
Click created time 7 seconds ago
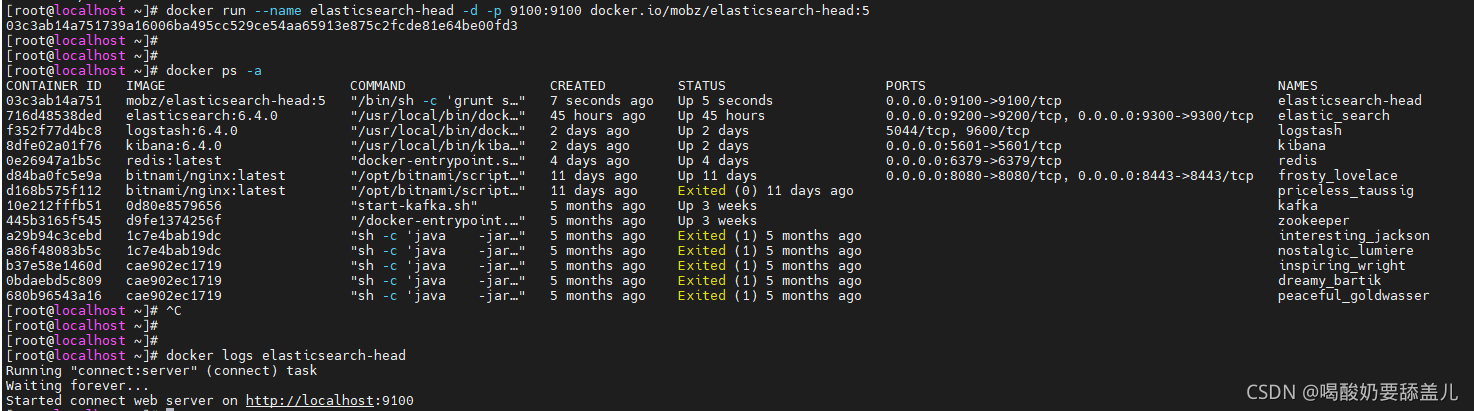pyautogui.click(x=602, y=101)
